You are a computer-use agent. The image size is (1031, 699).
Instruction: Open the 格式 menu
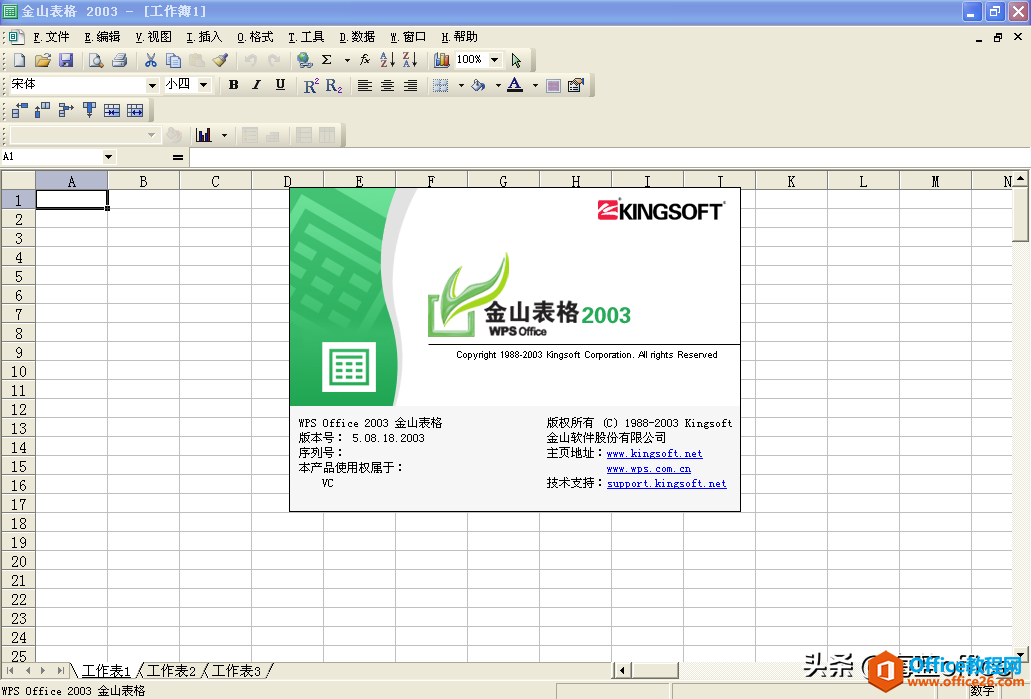[255, 37]
